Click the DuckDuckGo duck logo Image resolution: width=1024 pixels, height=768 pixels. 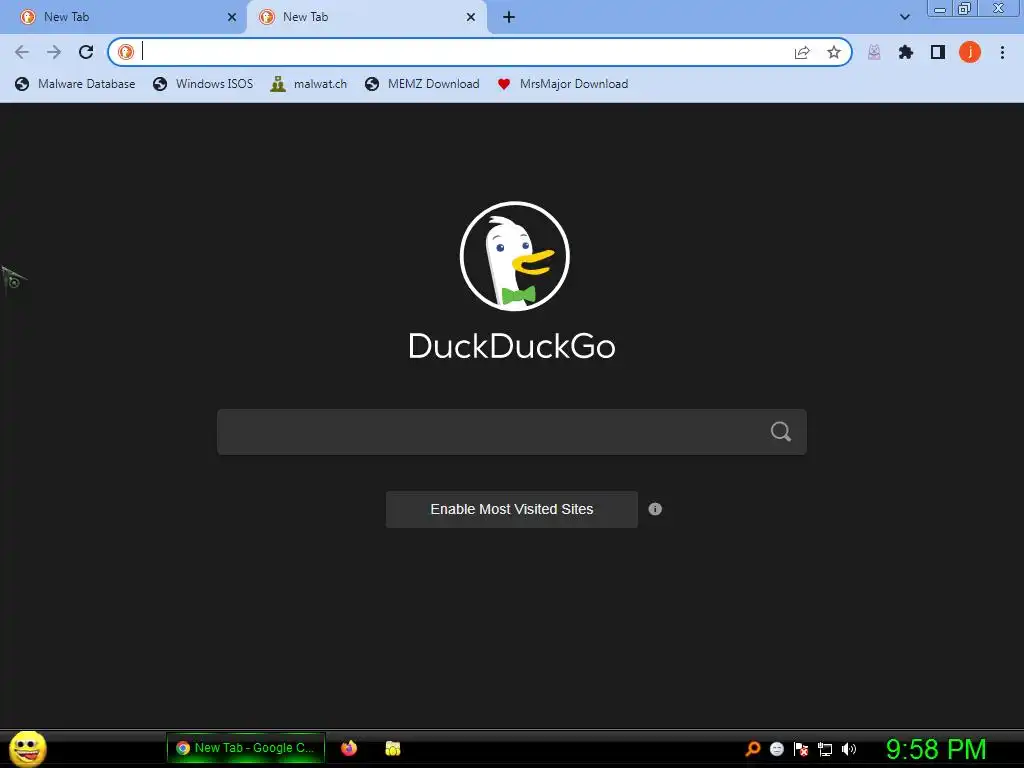515,256
